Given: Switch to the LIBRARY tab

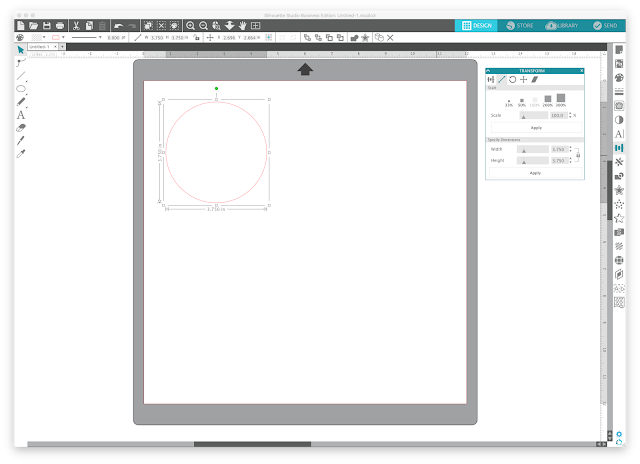Looking at the screenshot, I should coord(562,26).
